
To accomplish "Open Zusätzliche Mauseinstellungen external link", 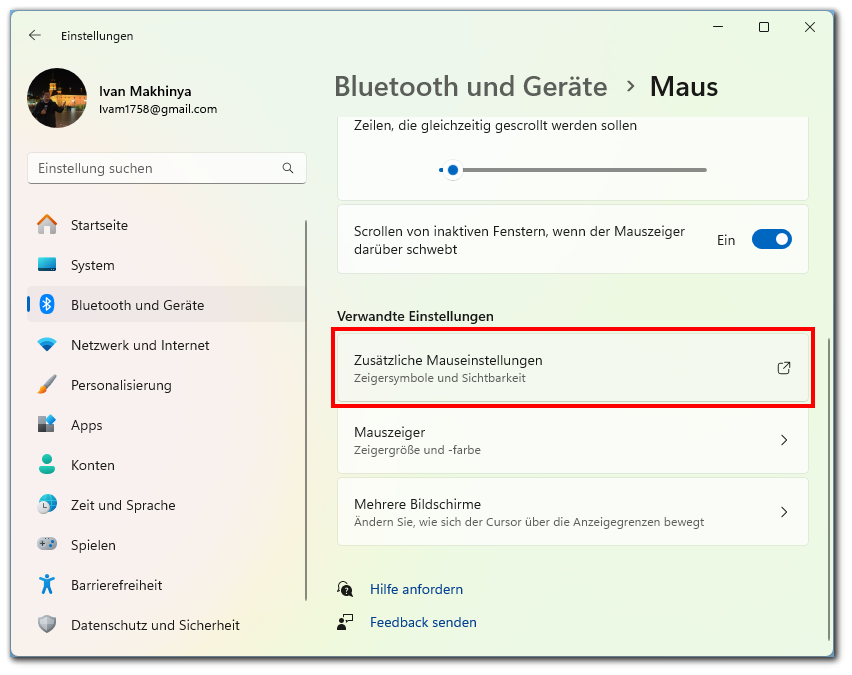I will (x=784, y=368).
